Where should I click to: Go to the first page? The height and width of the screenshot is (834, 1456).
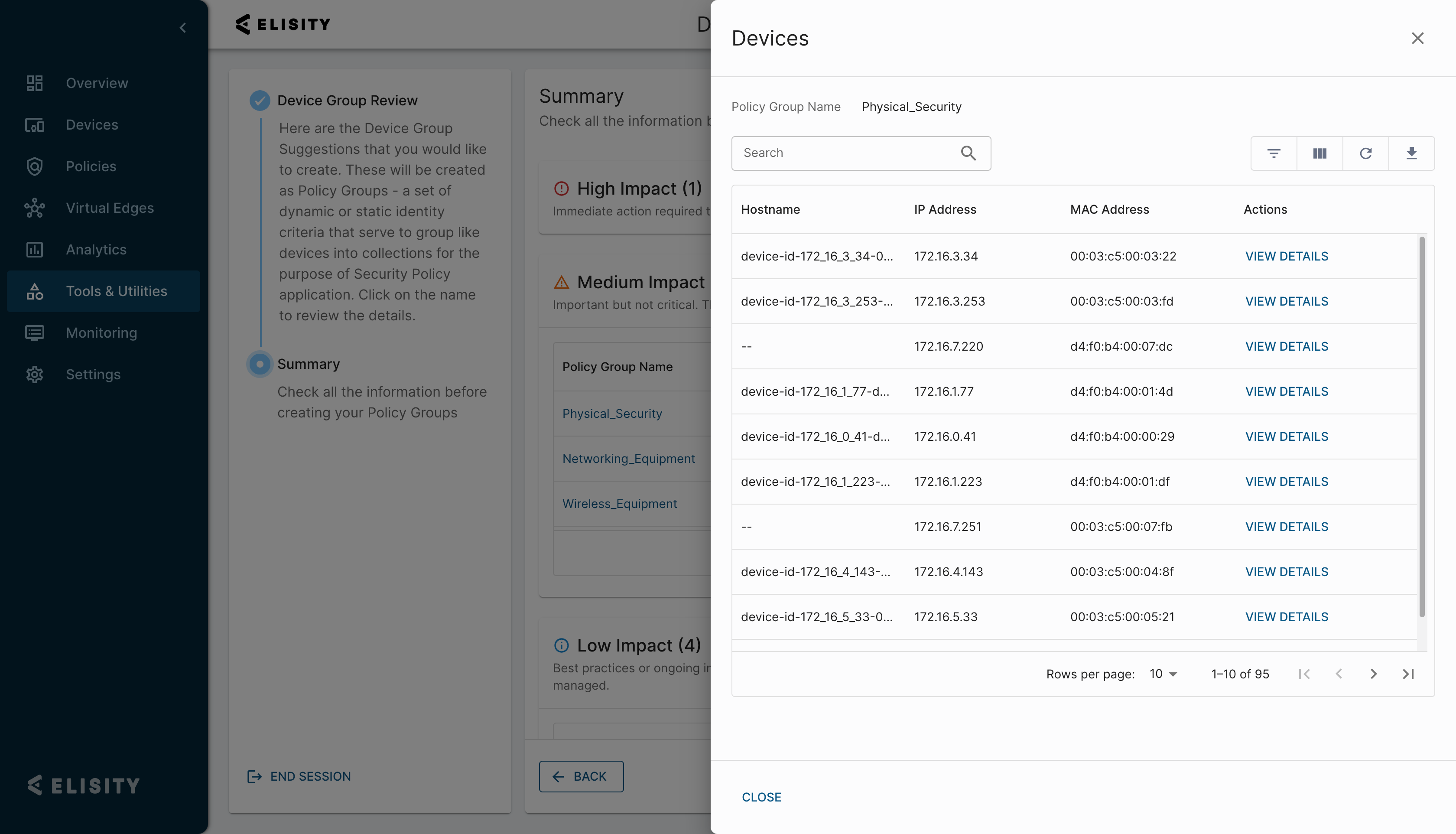1304,674
